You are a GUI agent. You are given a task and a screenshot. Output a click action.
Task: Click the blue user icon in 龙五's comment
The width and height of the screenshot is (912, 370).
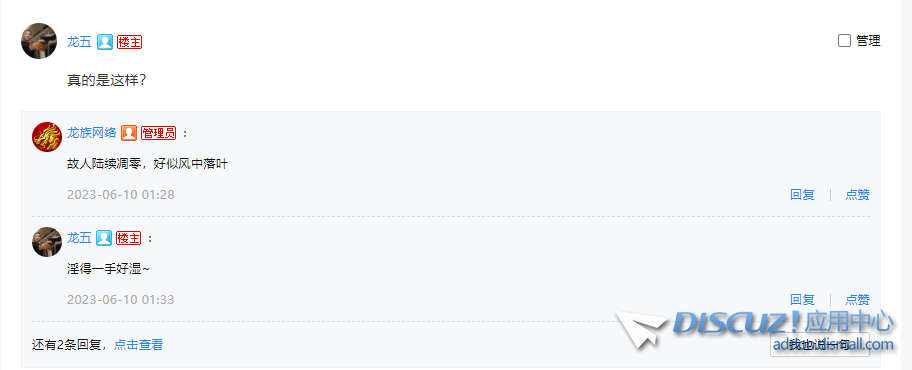104,238
